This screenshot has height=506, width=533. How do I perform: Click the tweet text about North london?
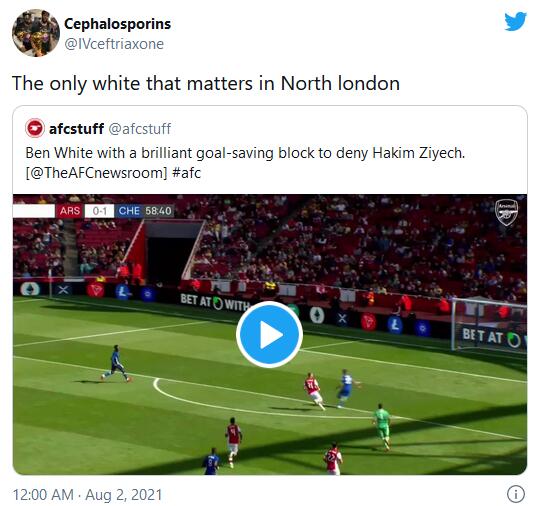(206, 84)
